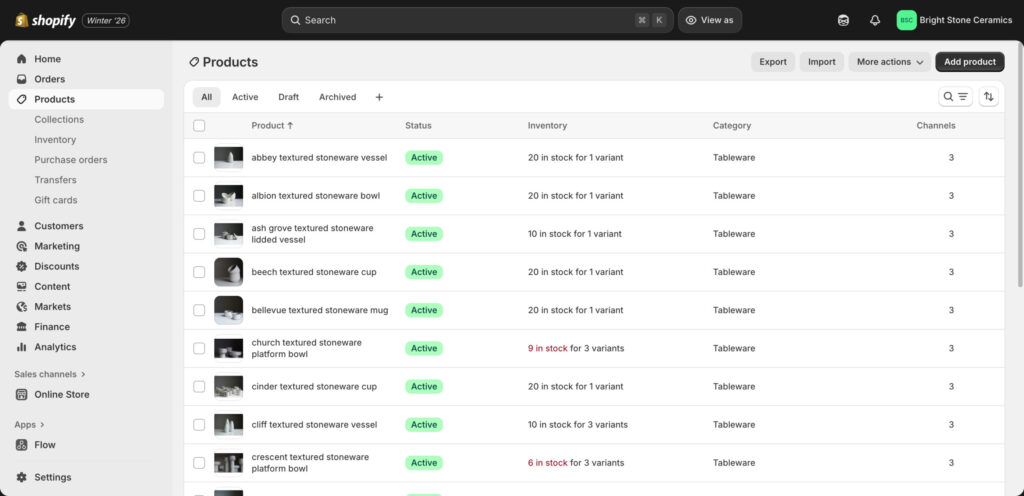Check the beech textured stoneware cup row
1024x496 pixels.
(199, 272)
